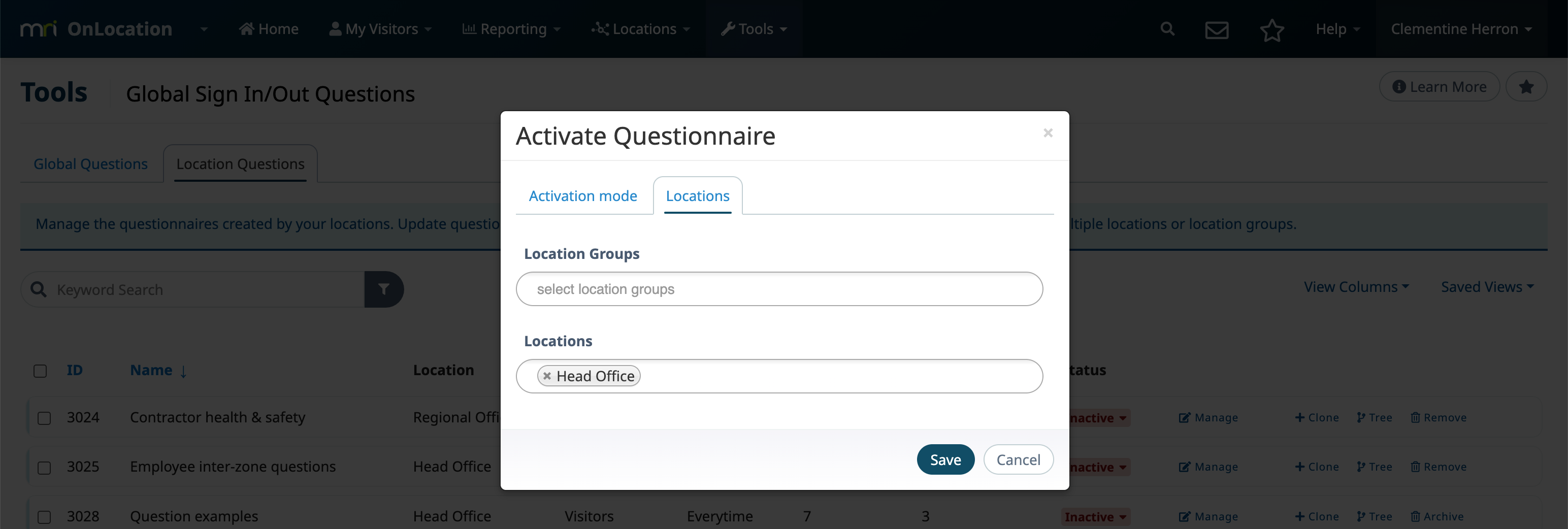This screenshot has width=1568, height=529.
Task: Open Tree for Contractor health & safety
Action: (1374, 418)
